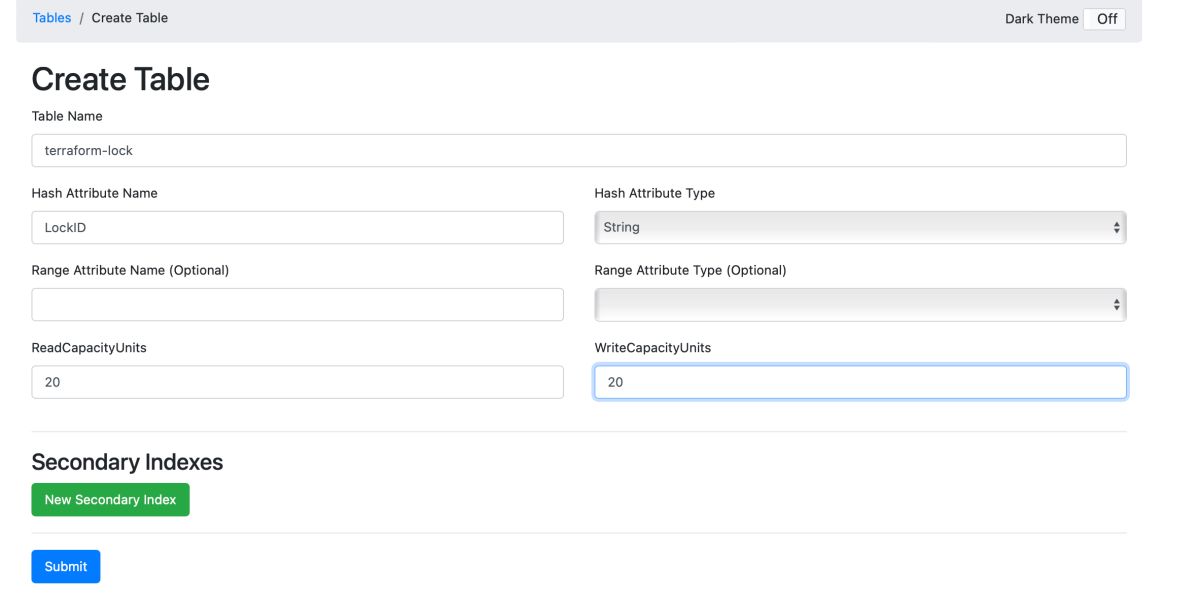The image size is (1200, 598).
Task: Click the Hash Attribute Name field with LockID
Action: [x=297, y=228]
